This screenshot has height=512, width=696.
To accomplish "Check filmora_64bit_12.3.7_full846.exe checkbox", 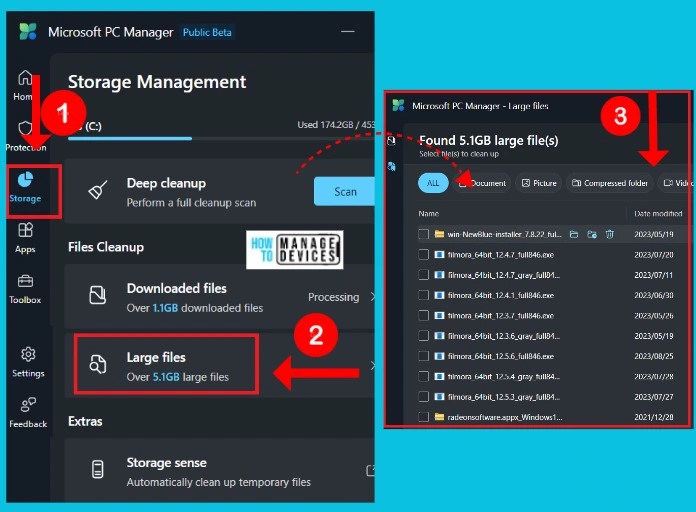I will click(x=423, y=315).
